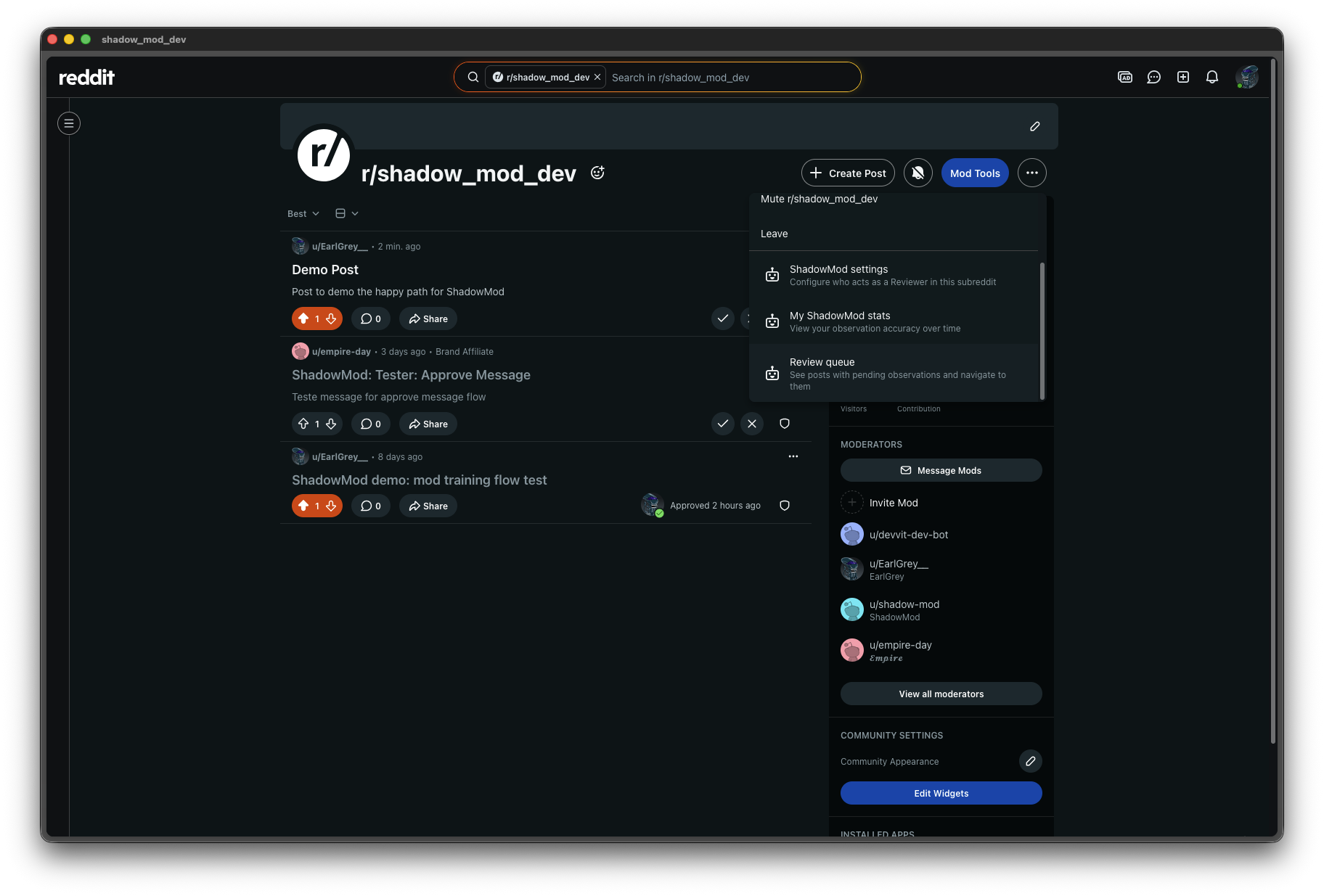Click the Approved 2 hours ago status
Image resolution: width=1324 pixels, height=896 pixels.
(x=715, y=506)
